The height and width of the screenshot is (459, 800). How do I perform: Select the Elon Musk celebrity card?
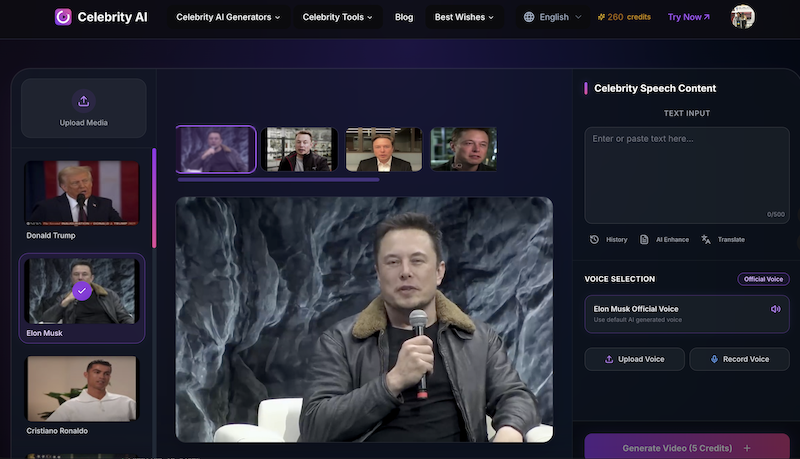pyautogui.click(x=82, y=298)
